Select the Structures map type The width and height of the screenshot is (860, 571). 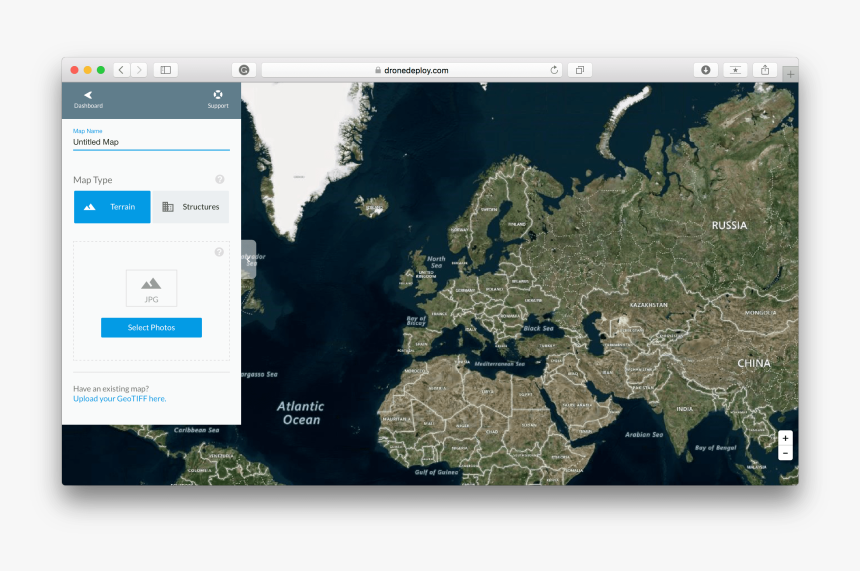pyautogui.click(x=190, y=207)
